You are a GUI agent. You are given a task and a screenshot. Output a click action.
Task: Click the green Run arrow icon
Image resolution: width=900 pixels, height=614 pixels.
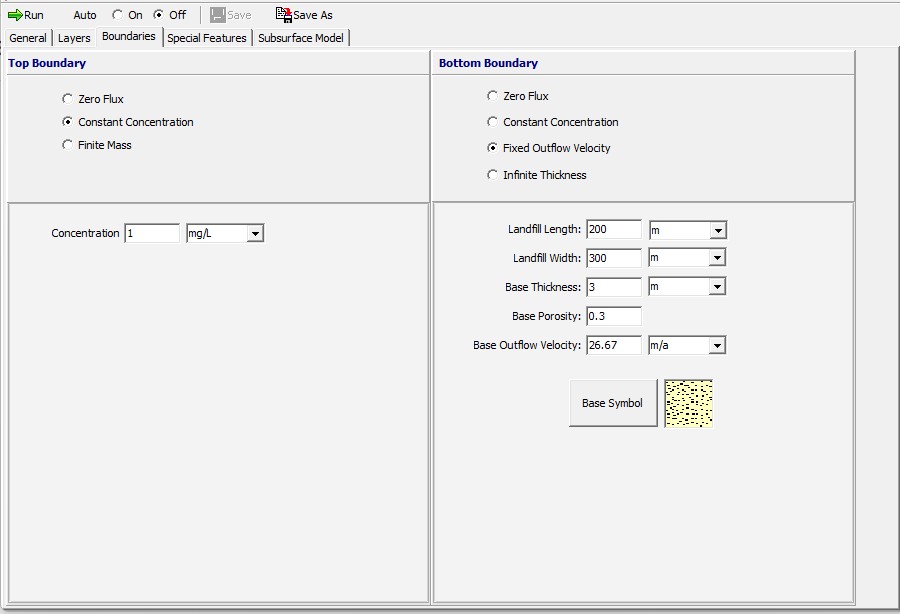coord(15,15)
